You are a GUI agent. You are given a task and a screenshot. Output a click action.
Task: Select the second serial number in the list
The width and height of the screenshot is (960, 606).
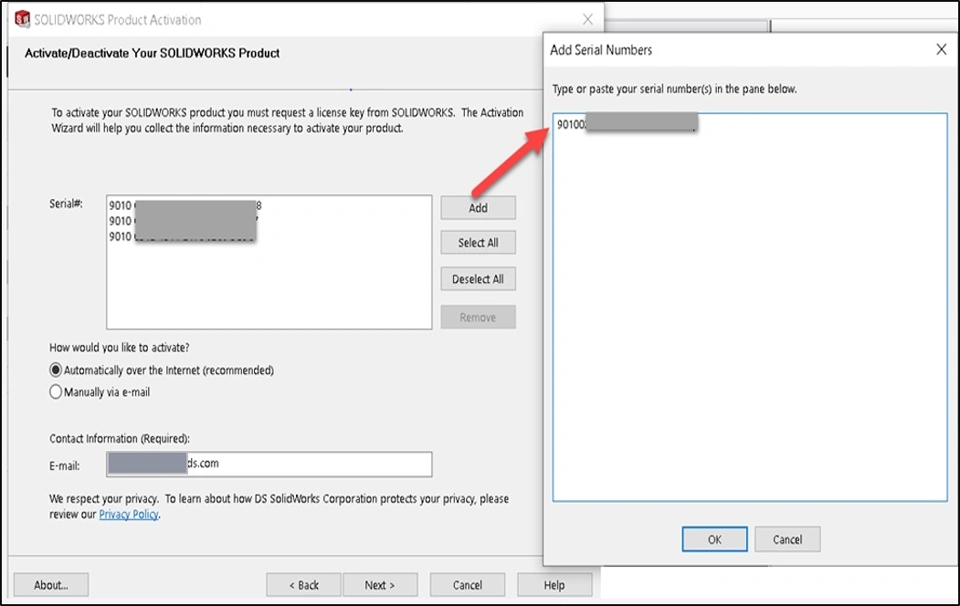(x=184, y=221)
